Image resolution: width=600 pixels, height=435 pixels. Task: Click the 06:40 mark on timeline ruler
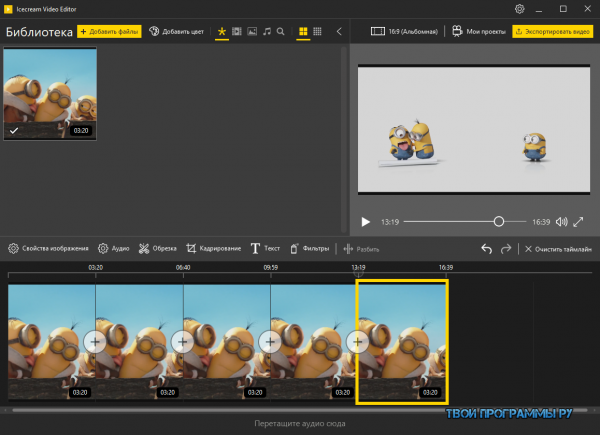[x=183, y=267]
